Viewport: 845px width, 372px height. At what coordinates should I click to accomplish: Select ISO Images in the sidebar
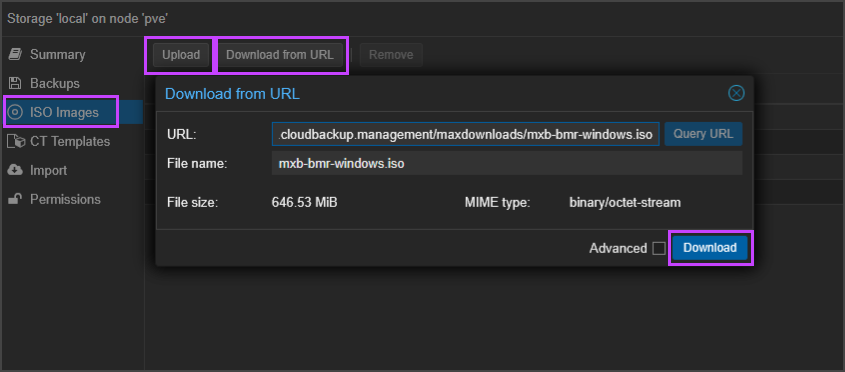[72, 112]
